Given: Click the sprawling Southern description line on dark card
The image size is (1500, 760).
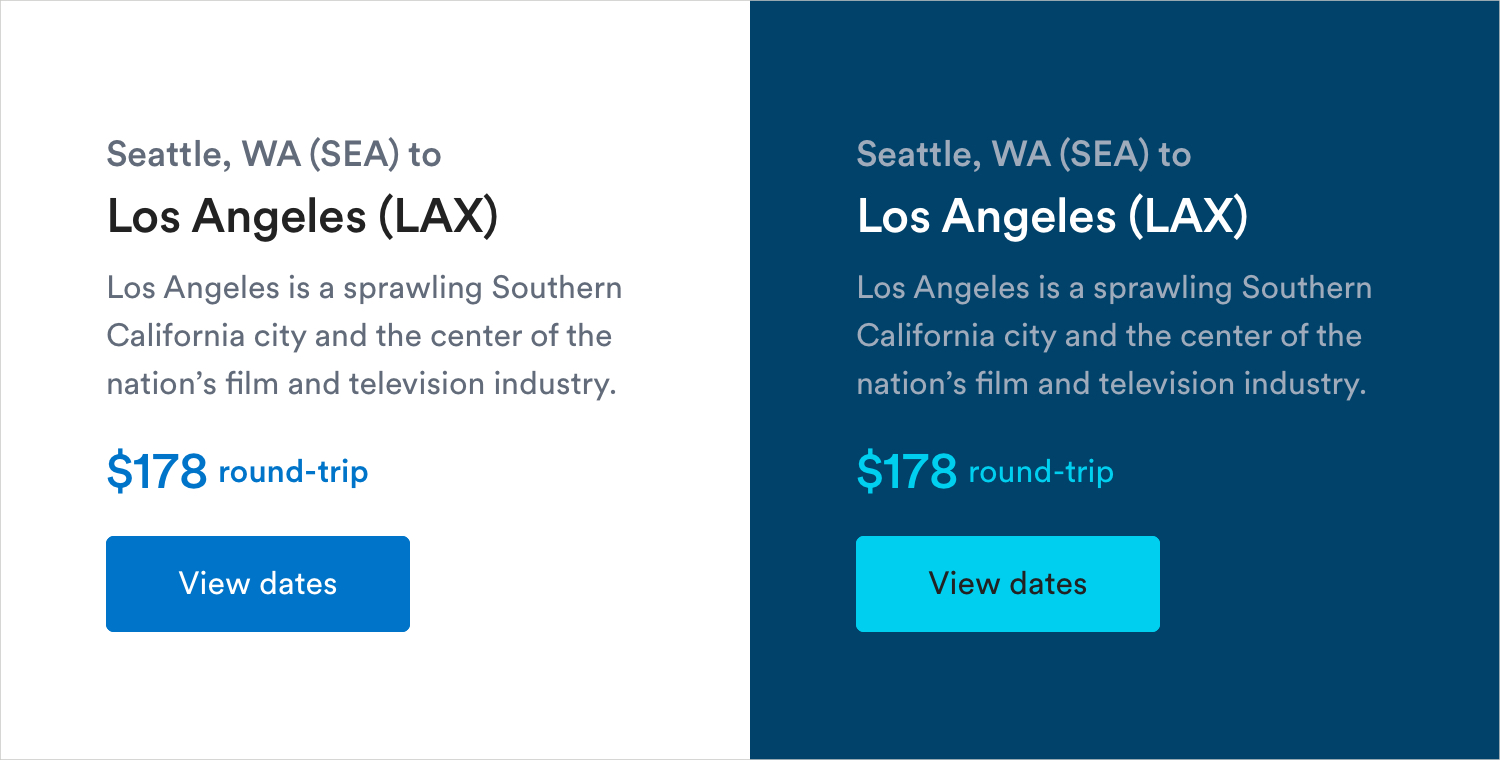Looking at the screenshot, I should click(x=1114, y=289).
